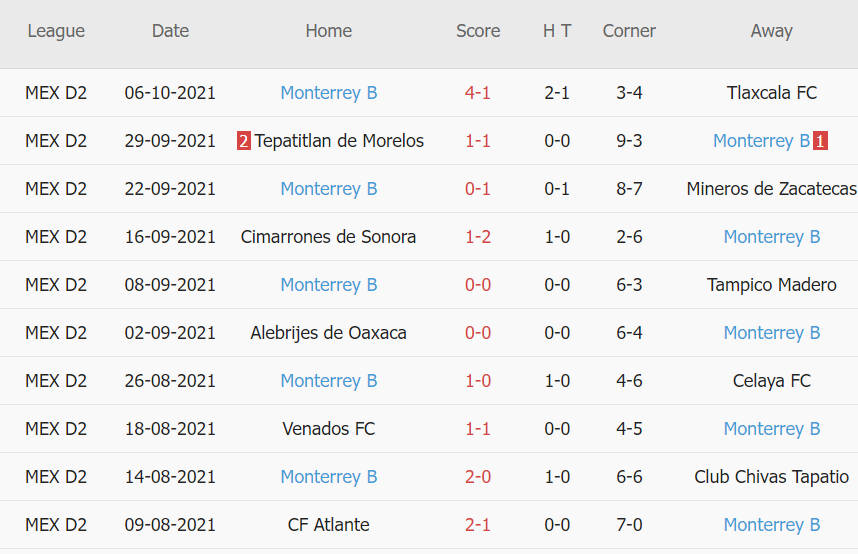
Task: Click the 1-2 score against Cimarrones
Action: pyautogui.click(x=477, y=237)
